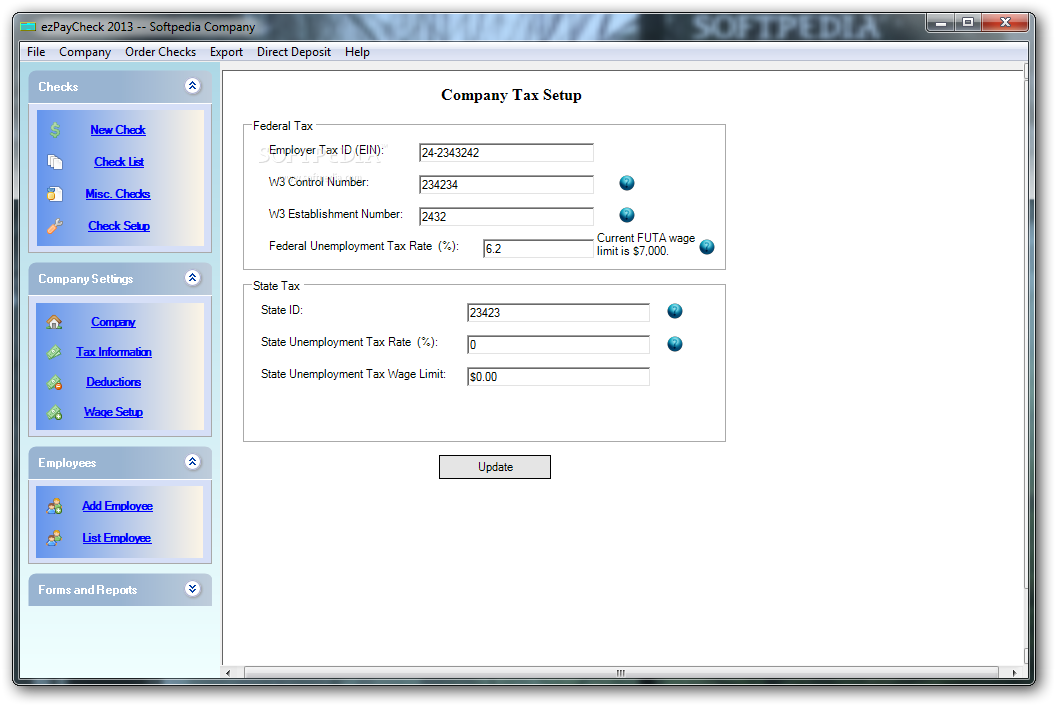This screenshot has height=706, width=1056.
Task: Click the Update button
Action: [x=495, y=467]
